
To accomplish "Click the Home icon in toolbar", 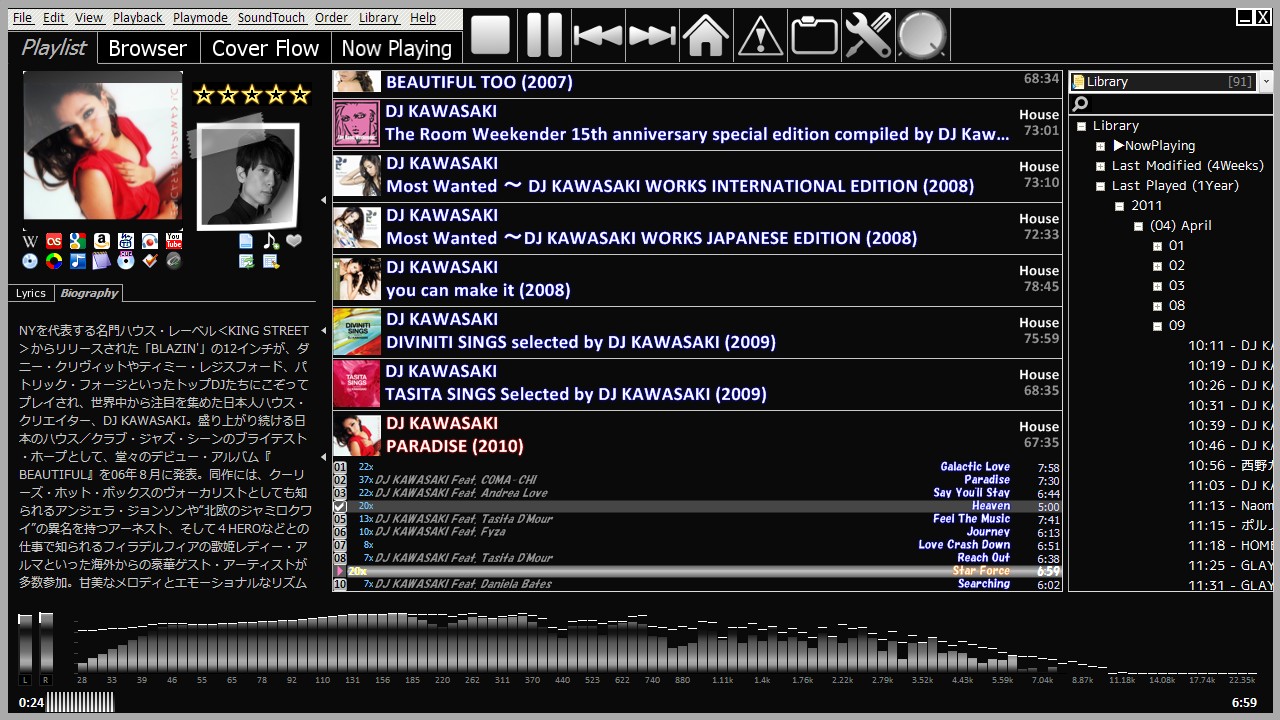I will click(705, 35).
